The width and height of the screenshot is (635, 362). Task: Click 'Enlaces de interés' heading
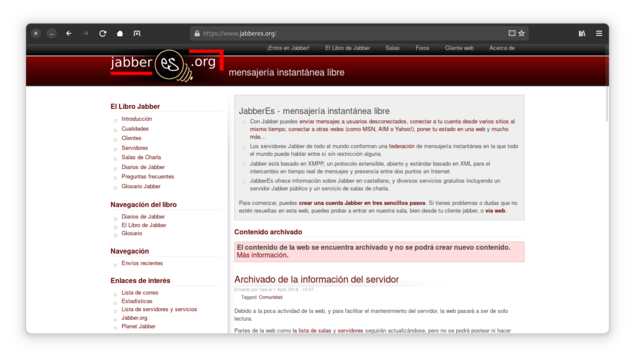(x=140, y=281)
